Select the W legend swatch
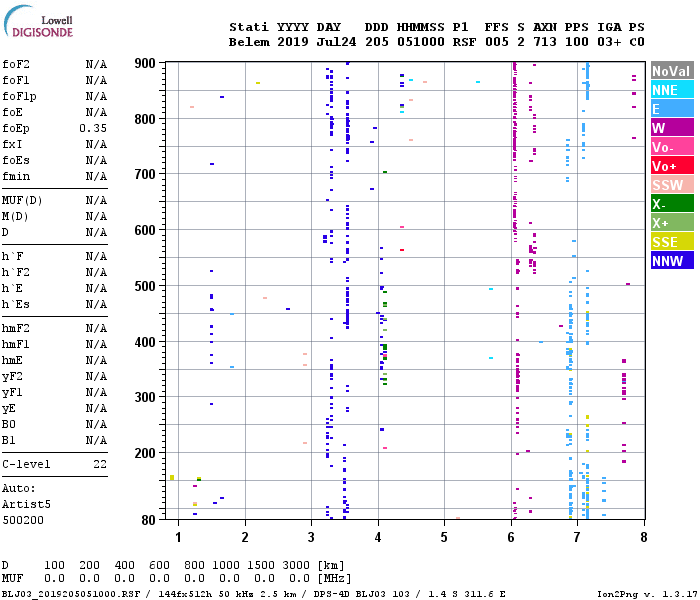 (x=672, y=128)
